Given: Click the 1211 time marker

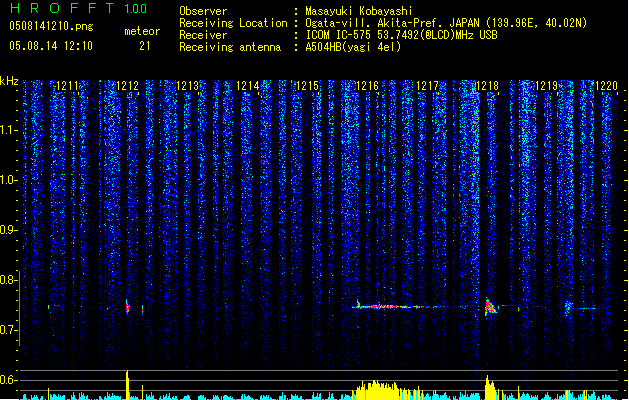Looking at the screenshot, I should point(67,86).
